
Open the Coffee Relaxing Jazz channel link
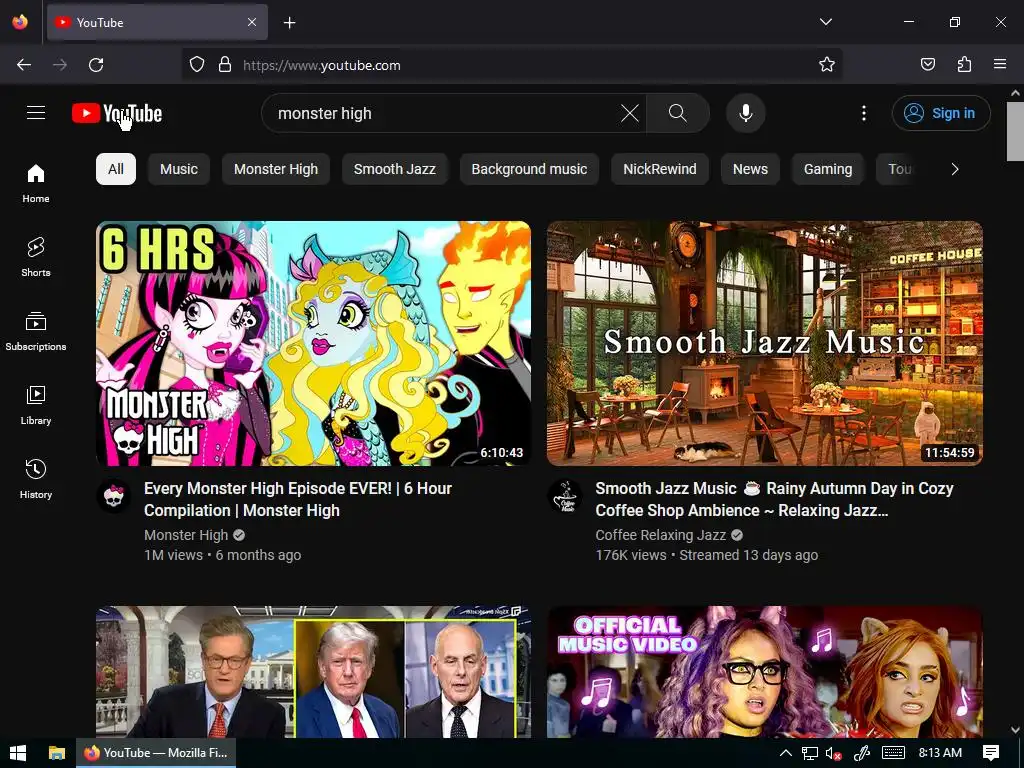pos(660,535)
